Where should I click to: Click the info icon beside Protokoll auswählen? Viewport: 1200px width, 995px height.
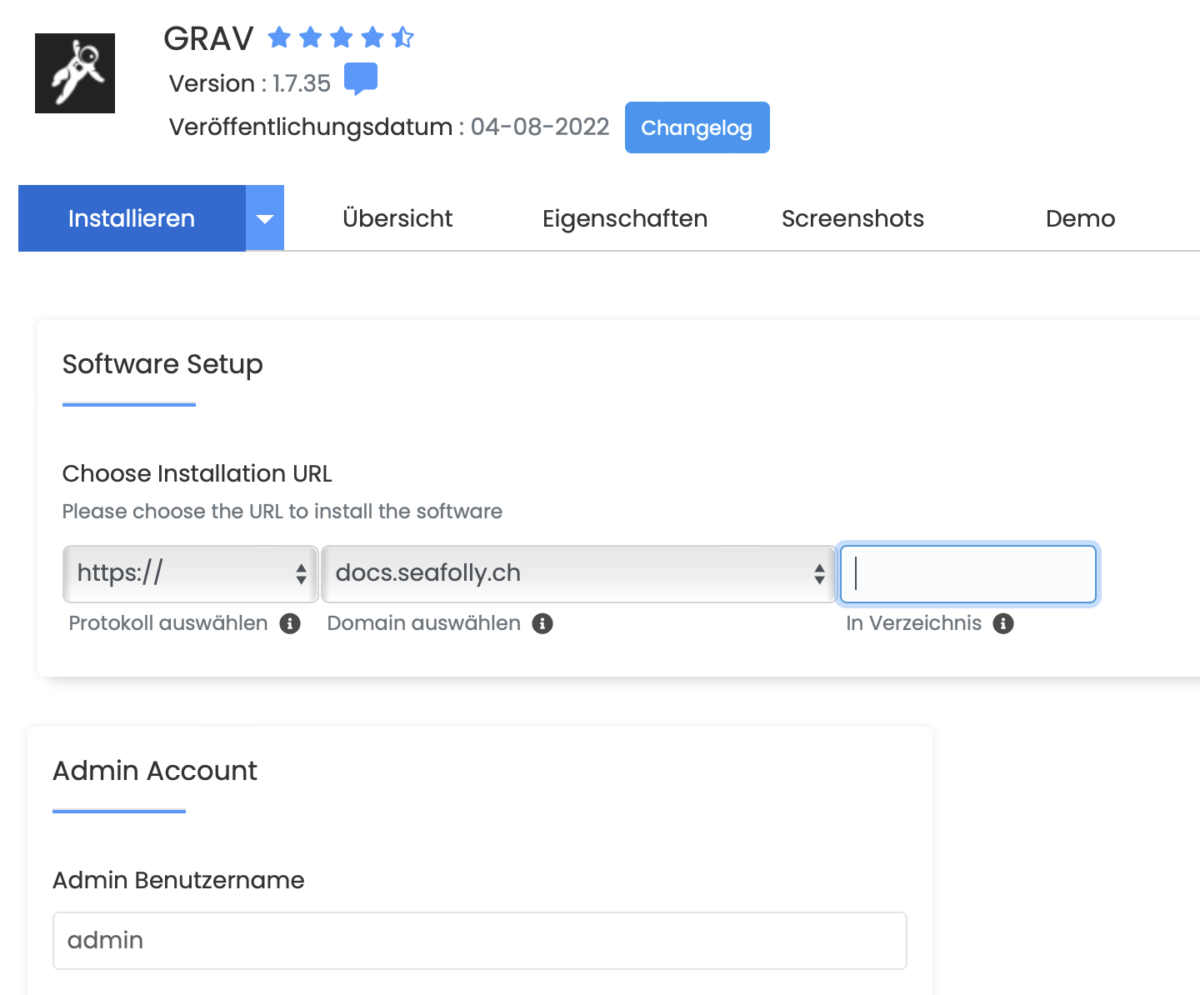point(290,623)
